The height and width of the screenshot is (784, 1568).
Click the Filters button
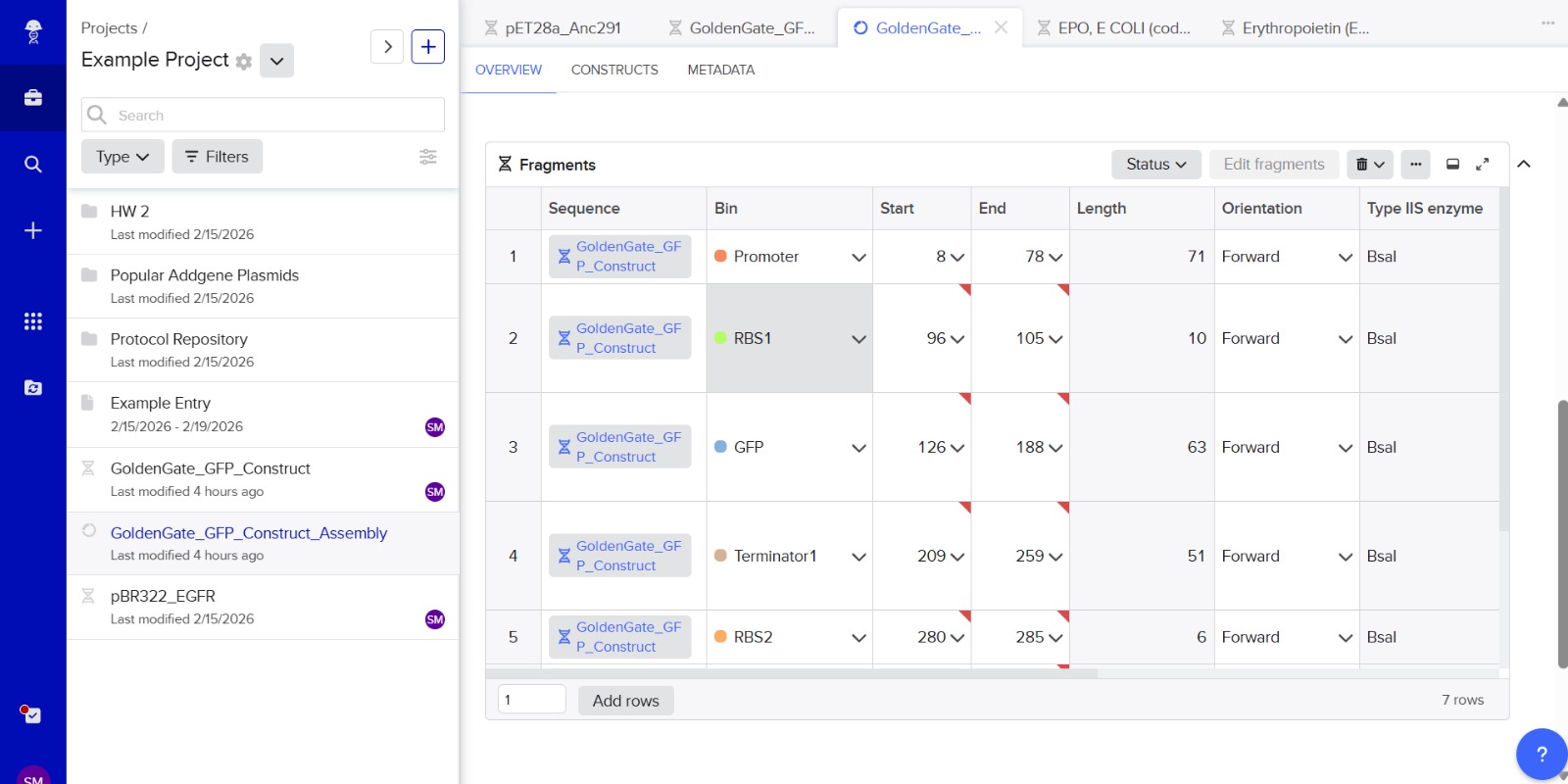(x=217, y=157)
